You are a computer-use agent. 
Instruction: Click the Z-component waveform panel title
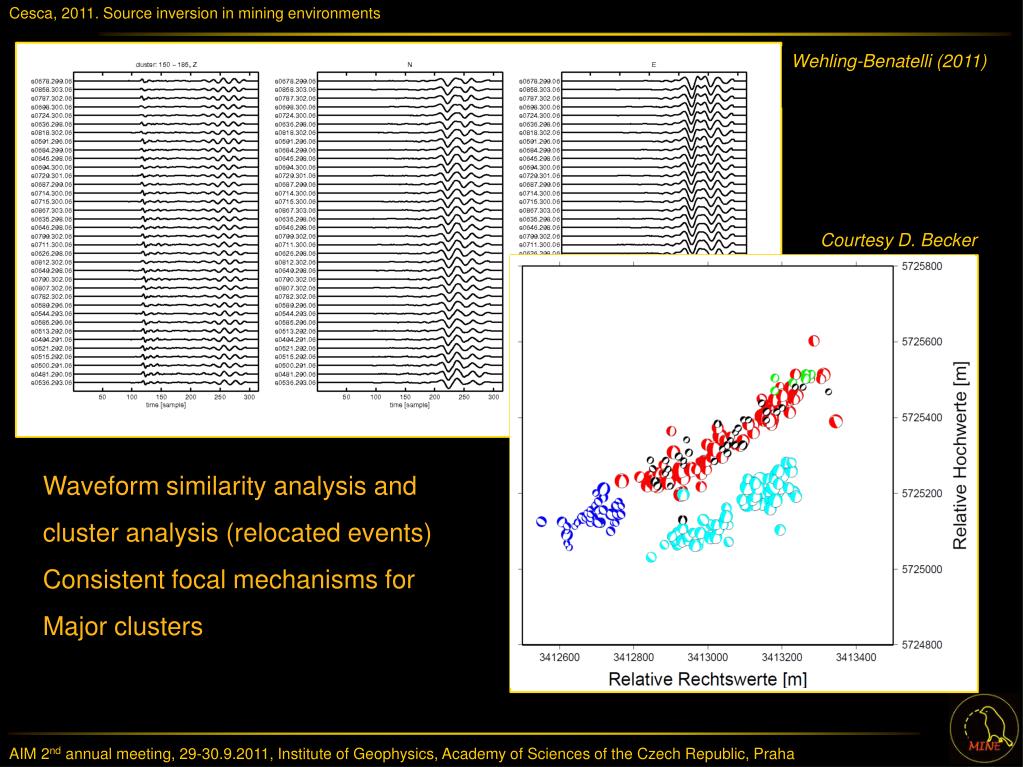click(166, 65)
